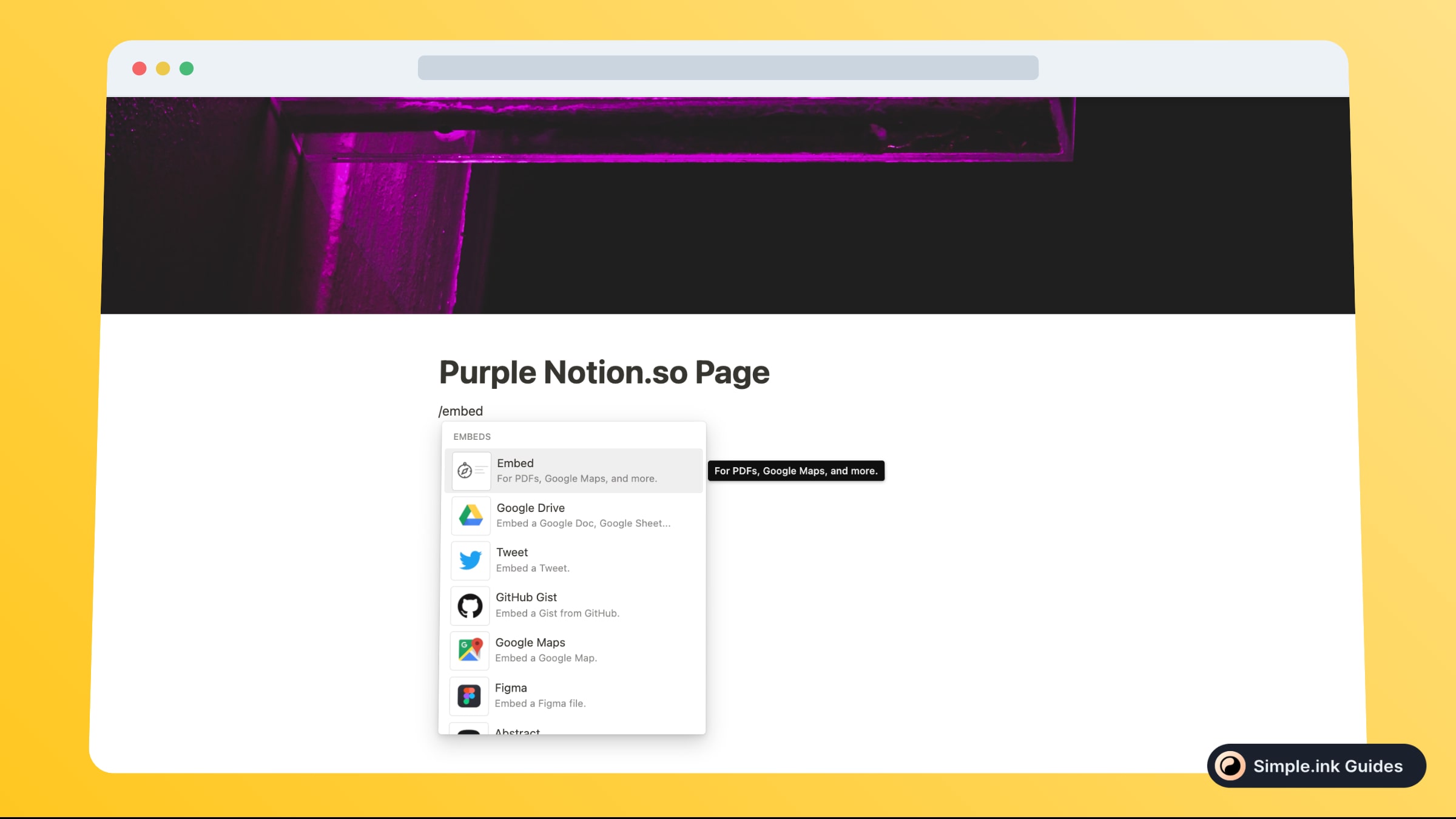Screen dimensions: 1456x819
Task: Choose the Google Maps embed option
Action: click(573, 650)
